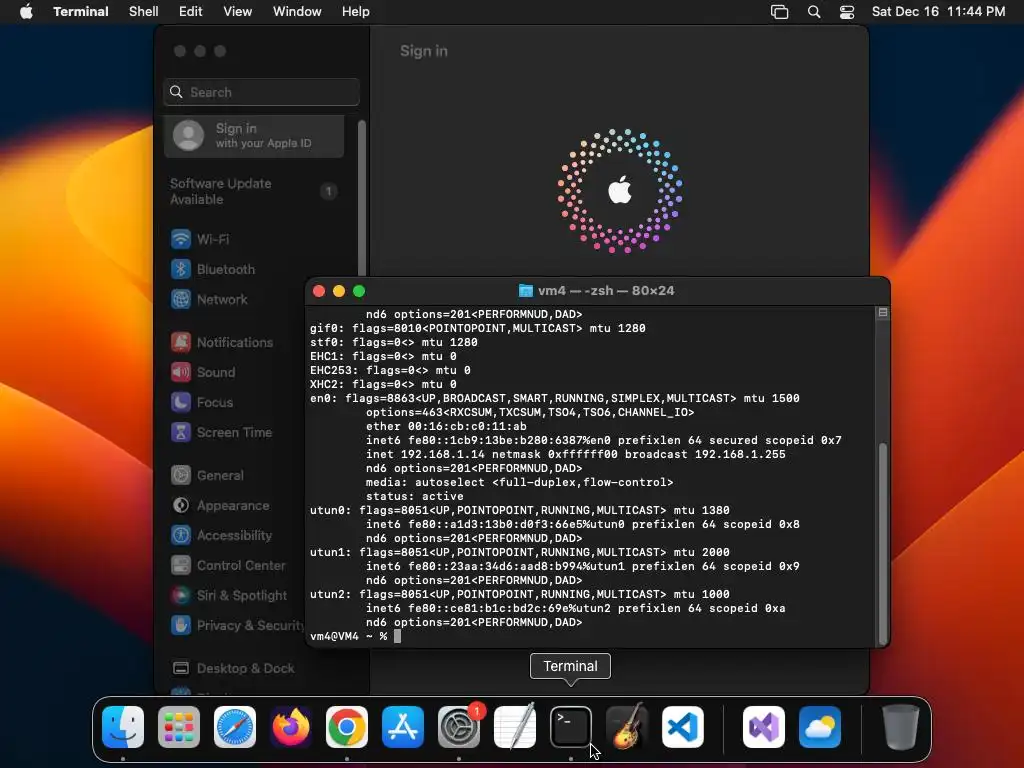The width and height of the screenshot is (1024, 768).
Task: Click the Settings sidebar scrollbar
Action: point(362,197)
